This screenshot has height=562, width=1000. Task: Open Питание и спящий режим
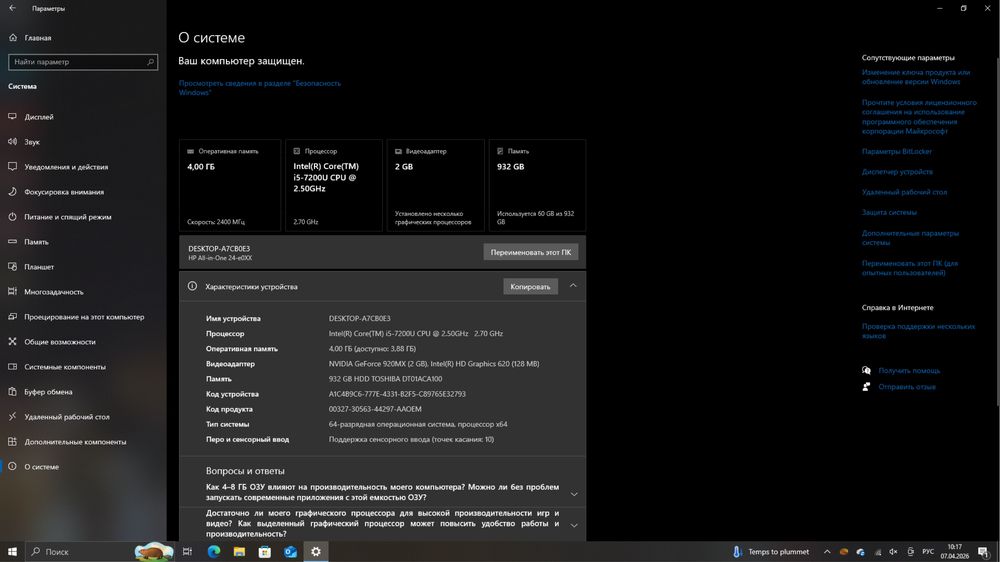coord(68,217)
